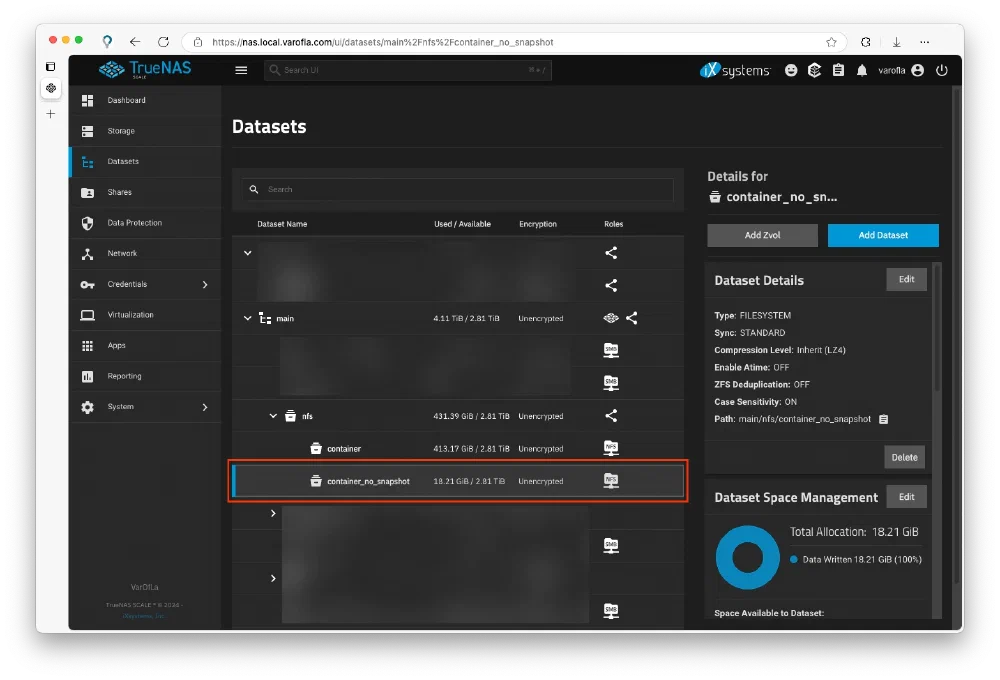Click the NFS share icon for container
The width and height of the screenshot is (1000, 680).
pos(611,449)
